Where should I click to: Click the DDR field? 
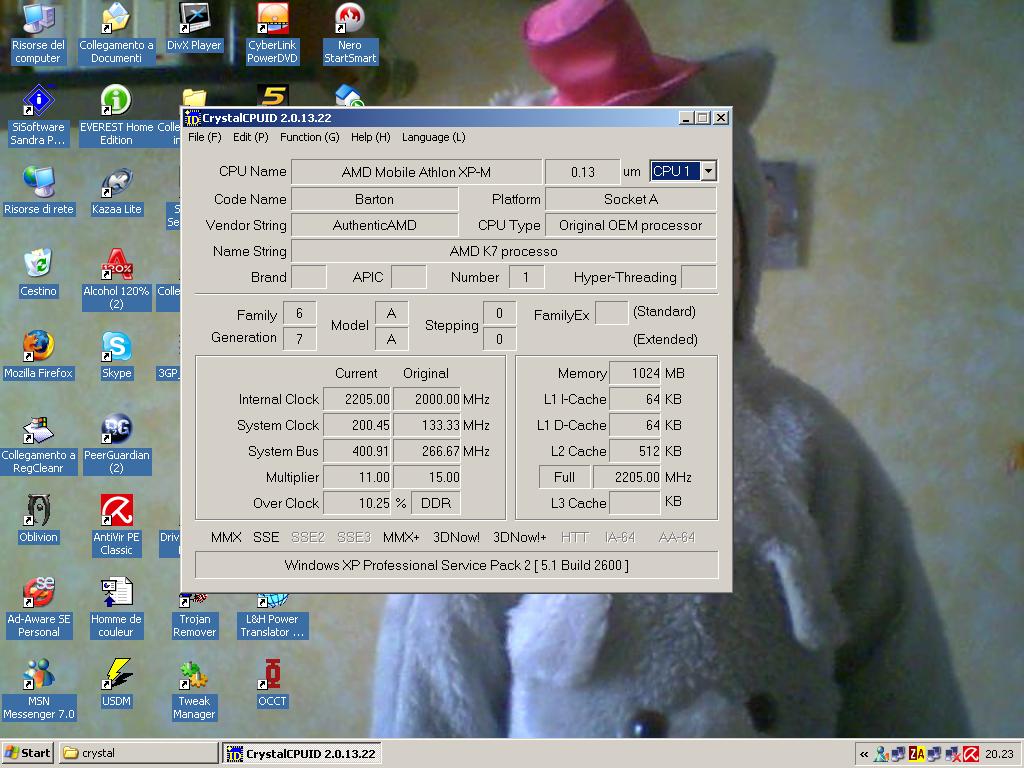(436, 504)
